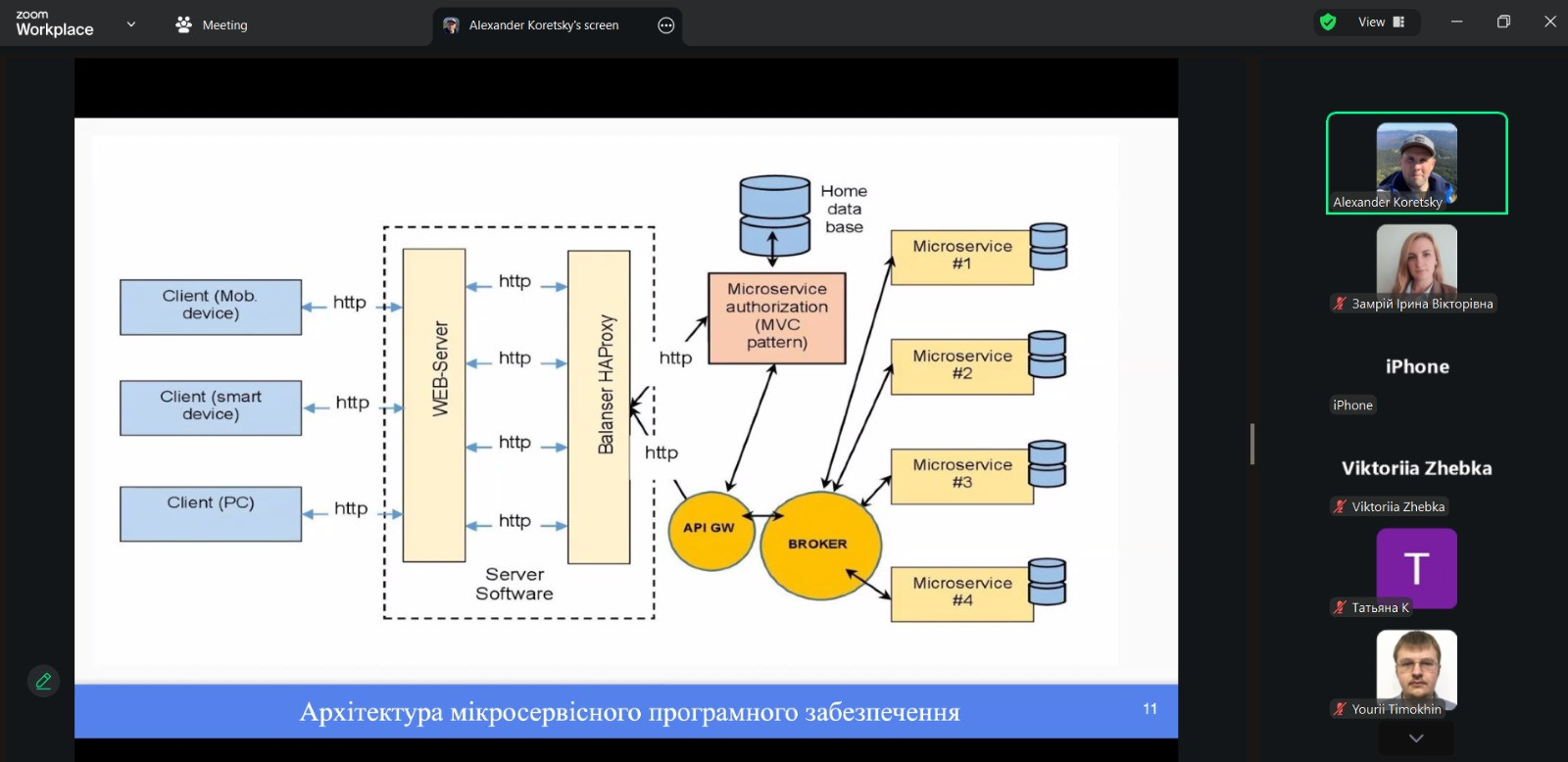The width and height of the screenshot is (1568, 762).
Task: Click Microservice #1 box
Action: (961, 258)
